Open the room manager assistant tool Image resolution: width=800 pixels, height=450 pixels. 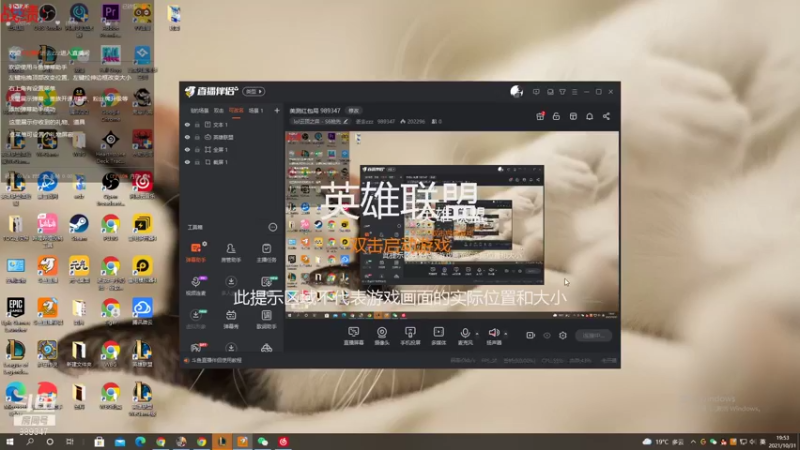tap(231, 252)
